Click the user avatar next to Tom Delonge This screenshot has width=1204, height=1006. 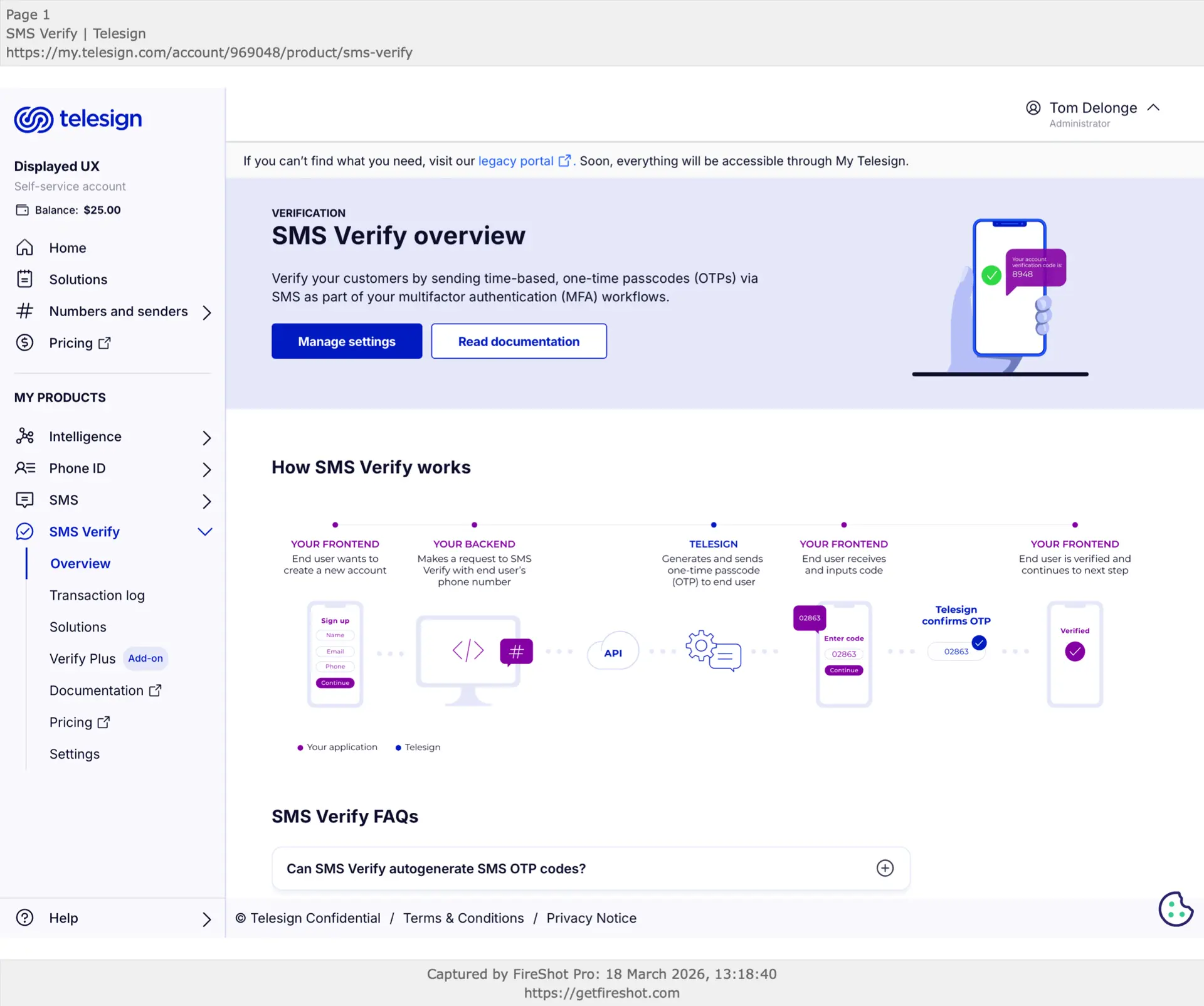pos(1033,108)
